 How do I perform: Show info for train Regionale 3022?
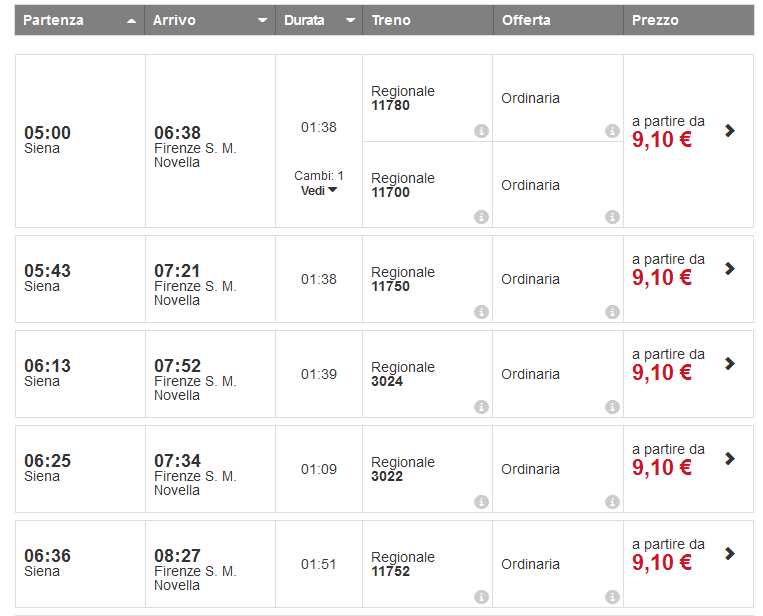(x=481, y=502)
